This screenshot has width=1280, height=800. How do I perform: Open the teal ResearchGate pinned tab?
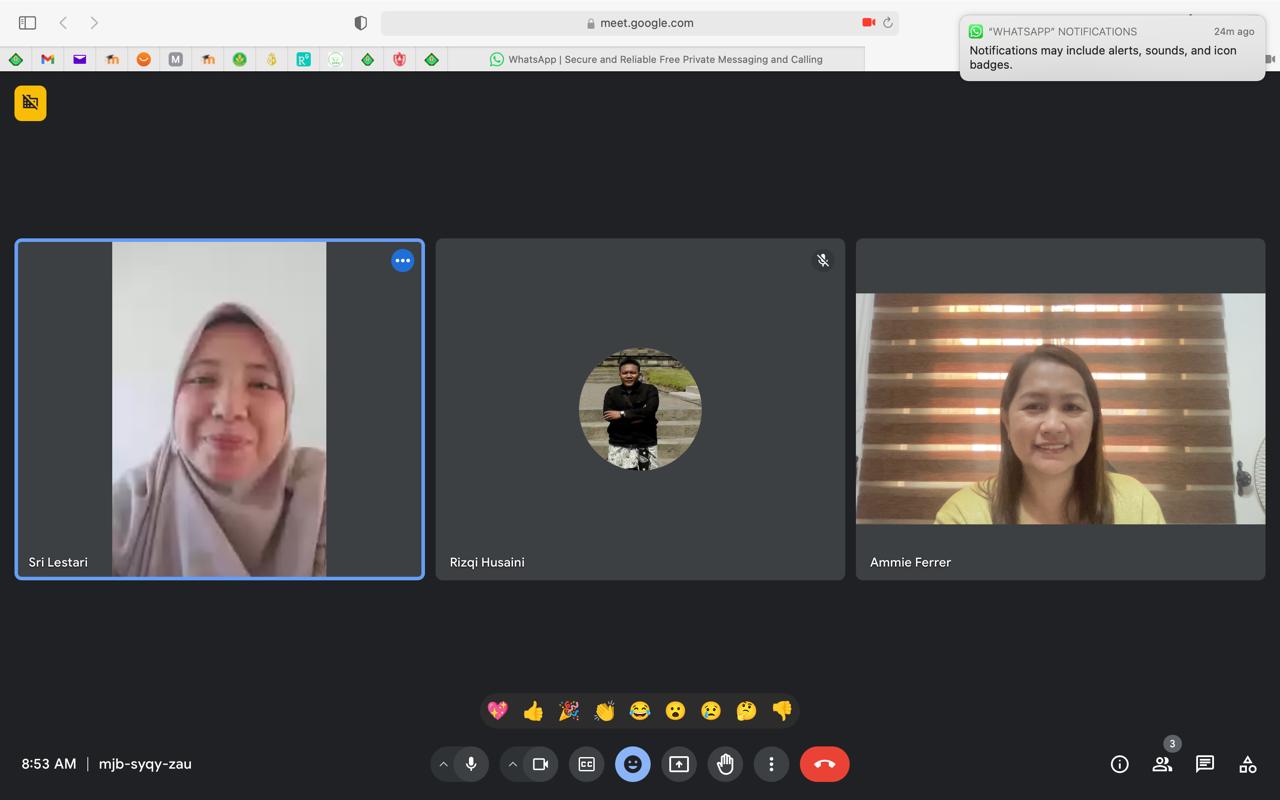coord(303,59)
